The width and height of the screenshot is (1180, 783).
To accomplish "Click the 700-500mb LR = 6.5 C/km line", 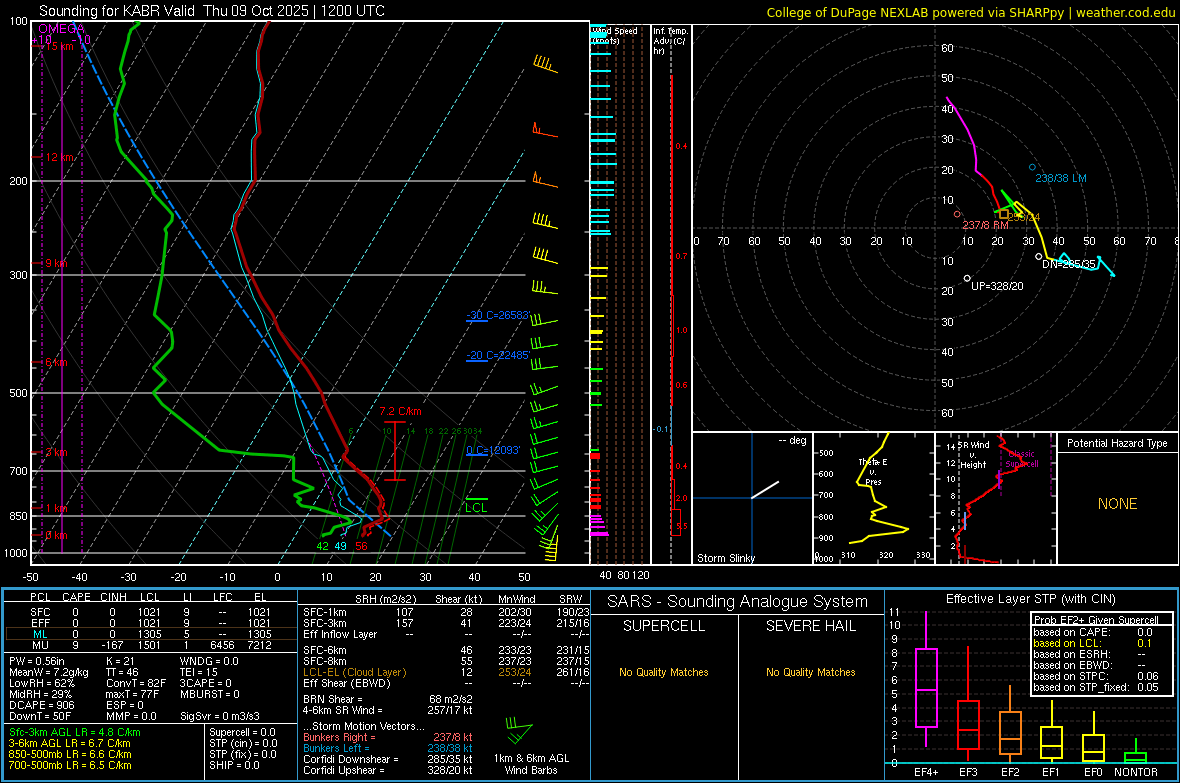I will coord(70,766).
